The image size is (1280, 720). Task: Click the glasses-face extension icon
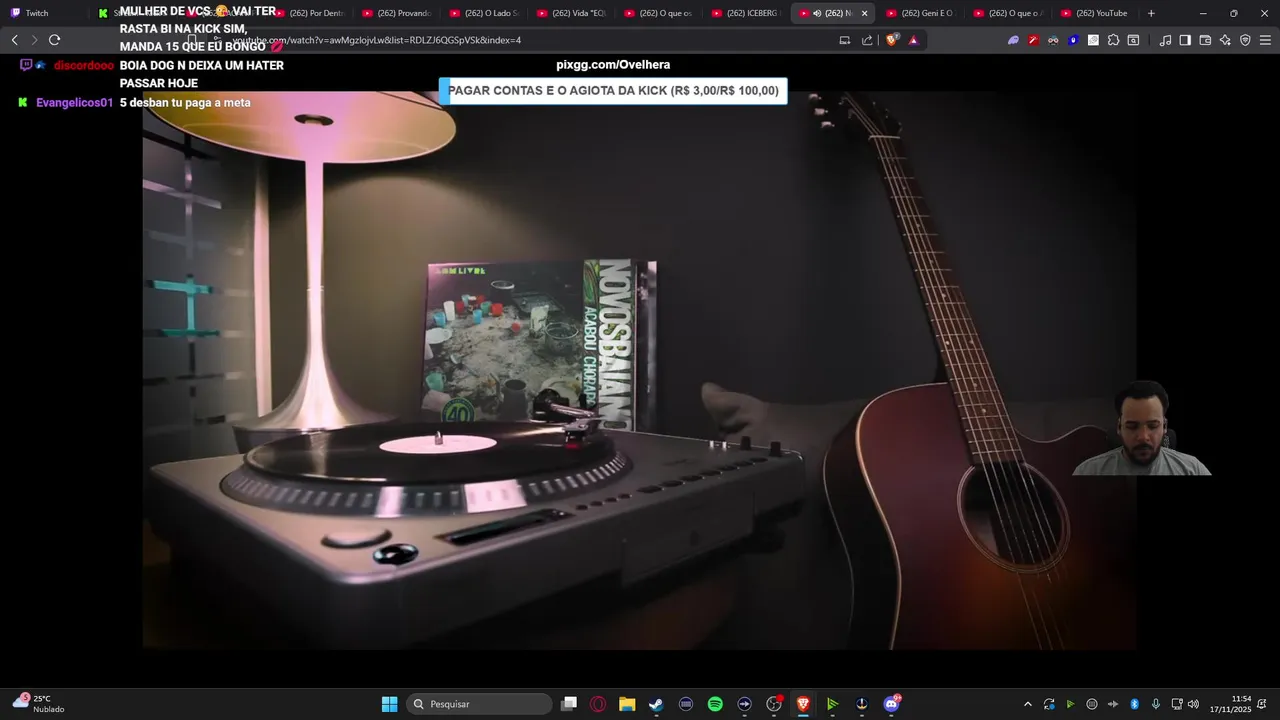[1053, 40]
